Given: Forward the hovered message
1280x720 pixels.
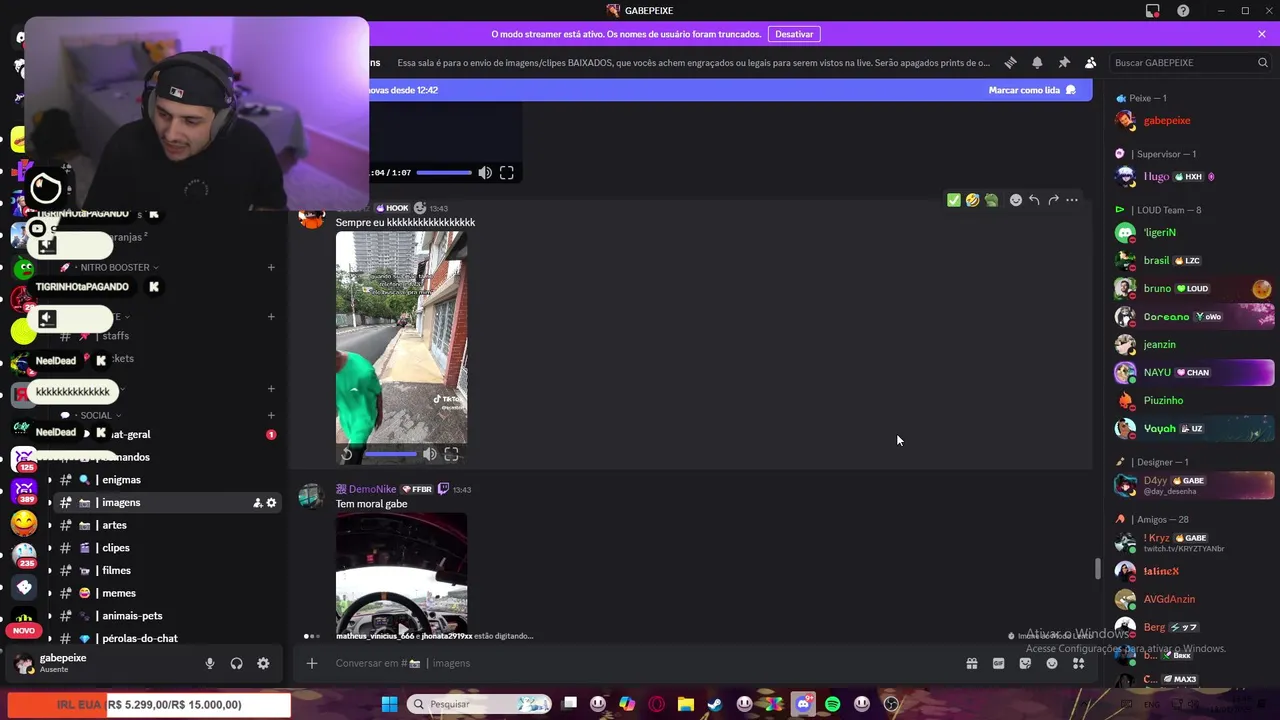Looking at the screenshot, I should click(1053, 200).
